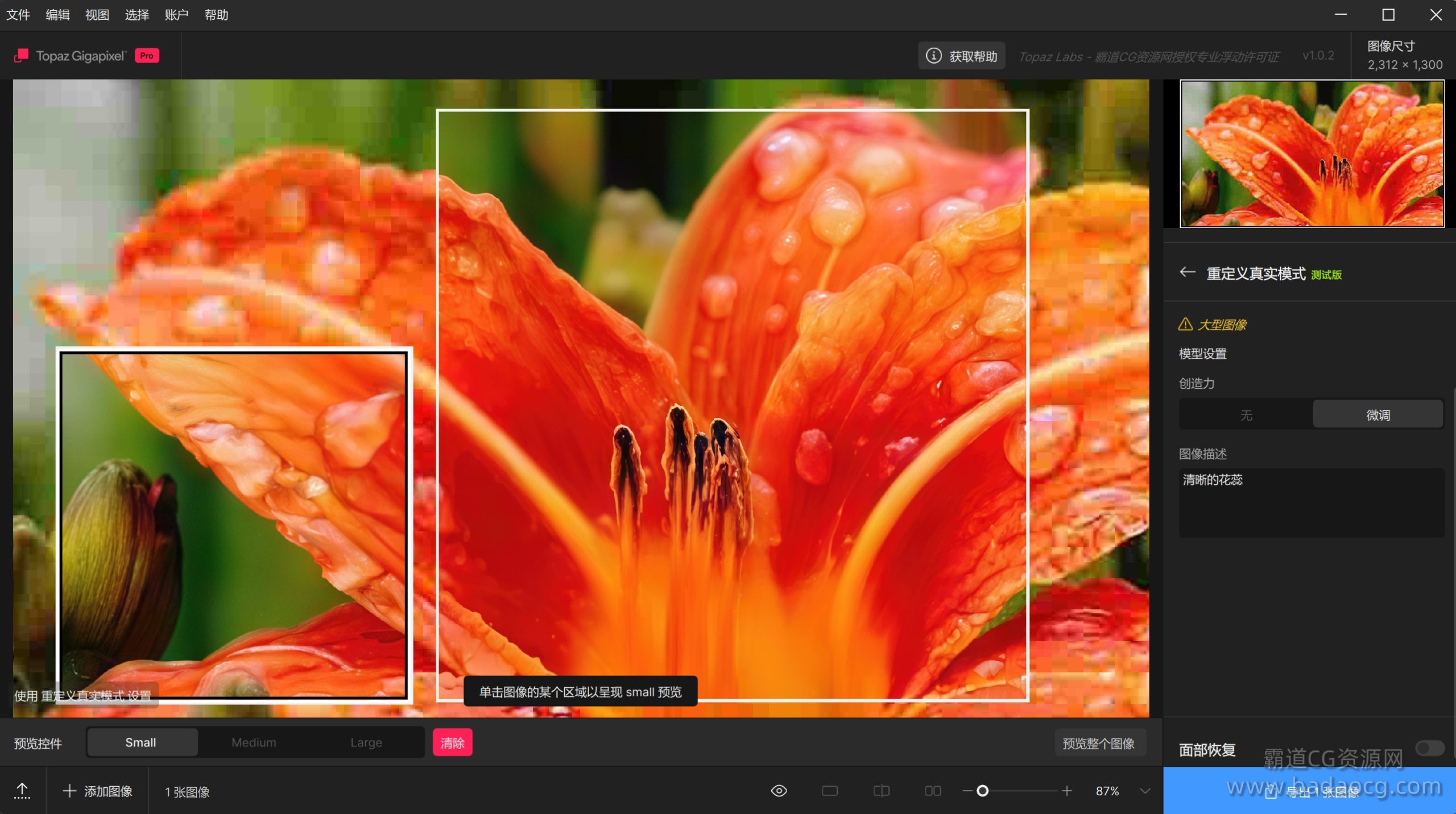1456x814 pixels.
Task: Select the single view layout icon
Action: [830, 791]
